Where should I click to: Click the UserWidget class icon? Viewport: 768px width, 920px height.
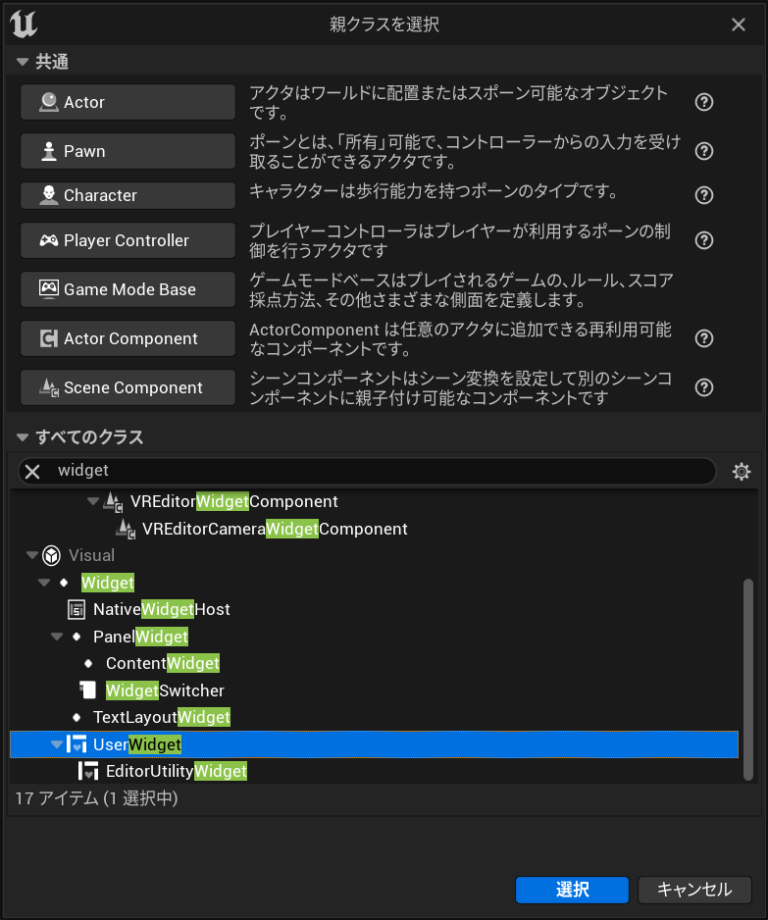click(76, 745)
